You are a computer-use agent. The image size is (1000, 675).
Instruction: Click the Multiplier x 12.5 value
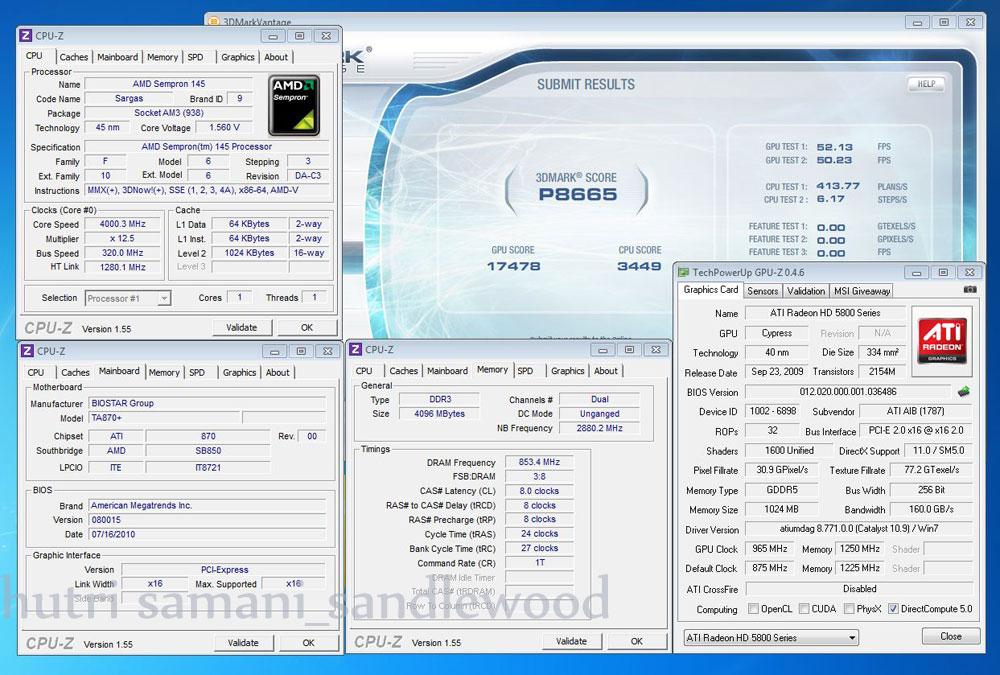pyautogui.click(x=122, y=238)
